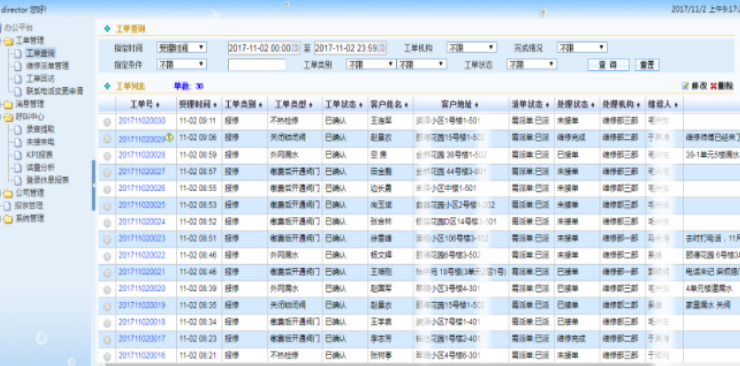
Task: Sort by the 客户地址 column arrow
Action: coord(477,105)
